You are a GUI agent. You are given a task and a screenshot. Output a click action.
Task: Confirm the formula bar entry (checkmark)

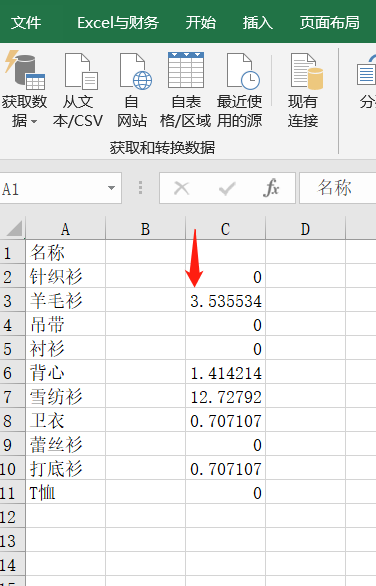[x=227, y=188]
